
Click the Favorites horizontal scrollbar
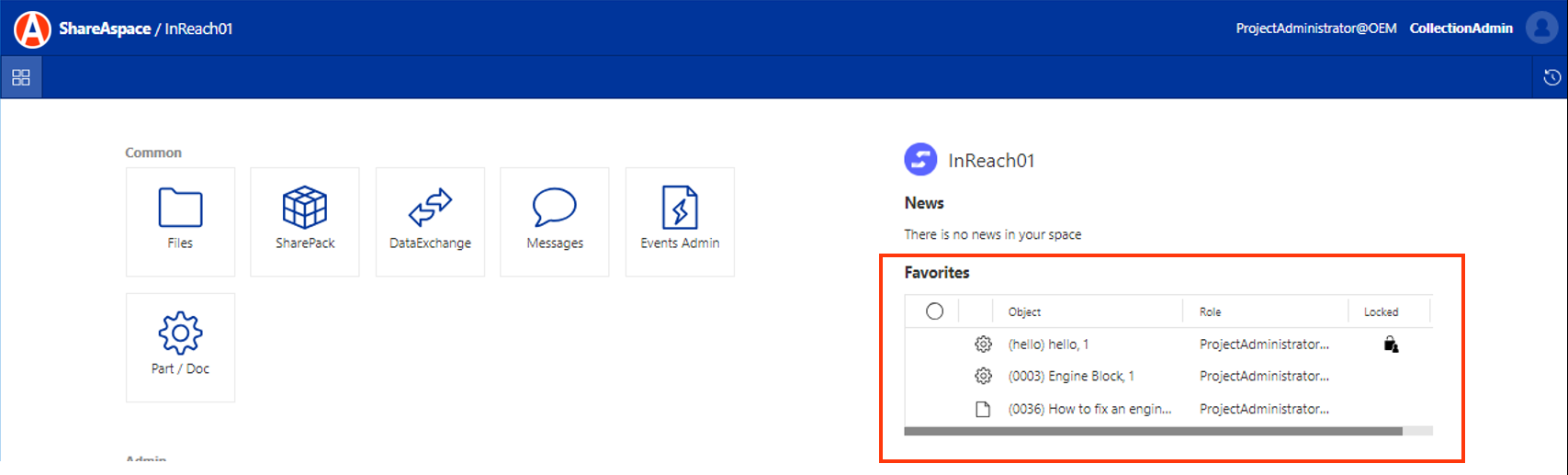tap(1153, 431)
